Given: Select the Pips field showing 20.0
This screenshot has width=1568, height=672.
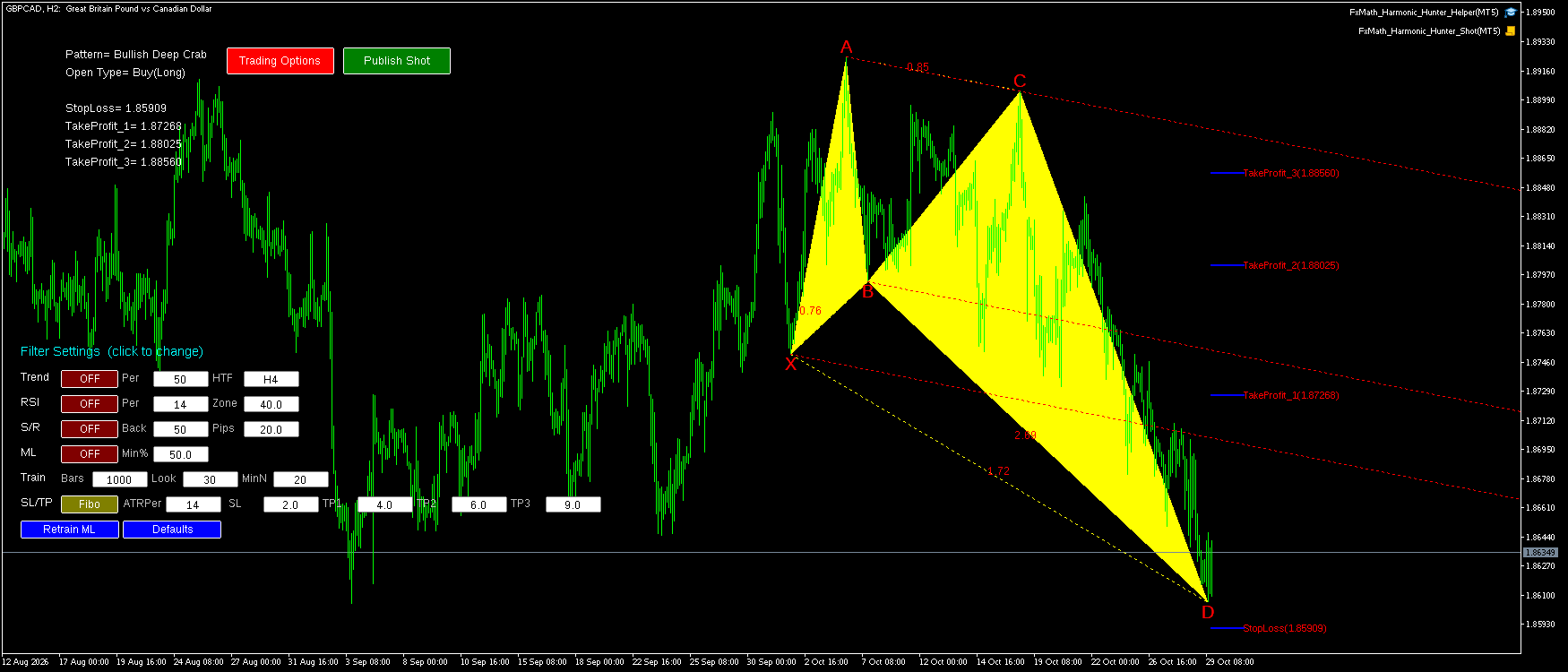Looking at the screenshot, I should [x=271, y=429].
